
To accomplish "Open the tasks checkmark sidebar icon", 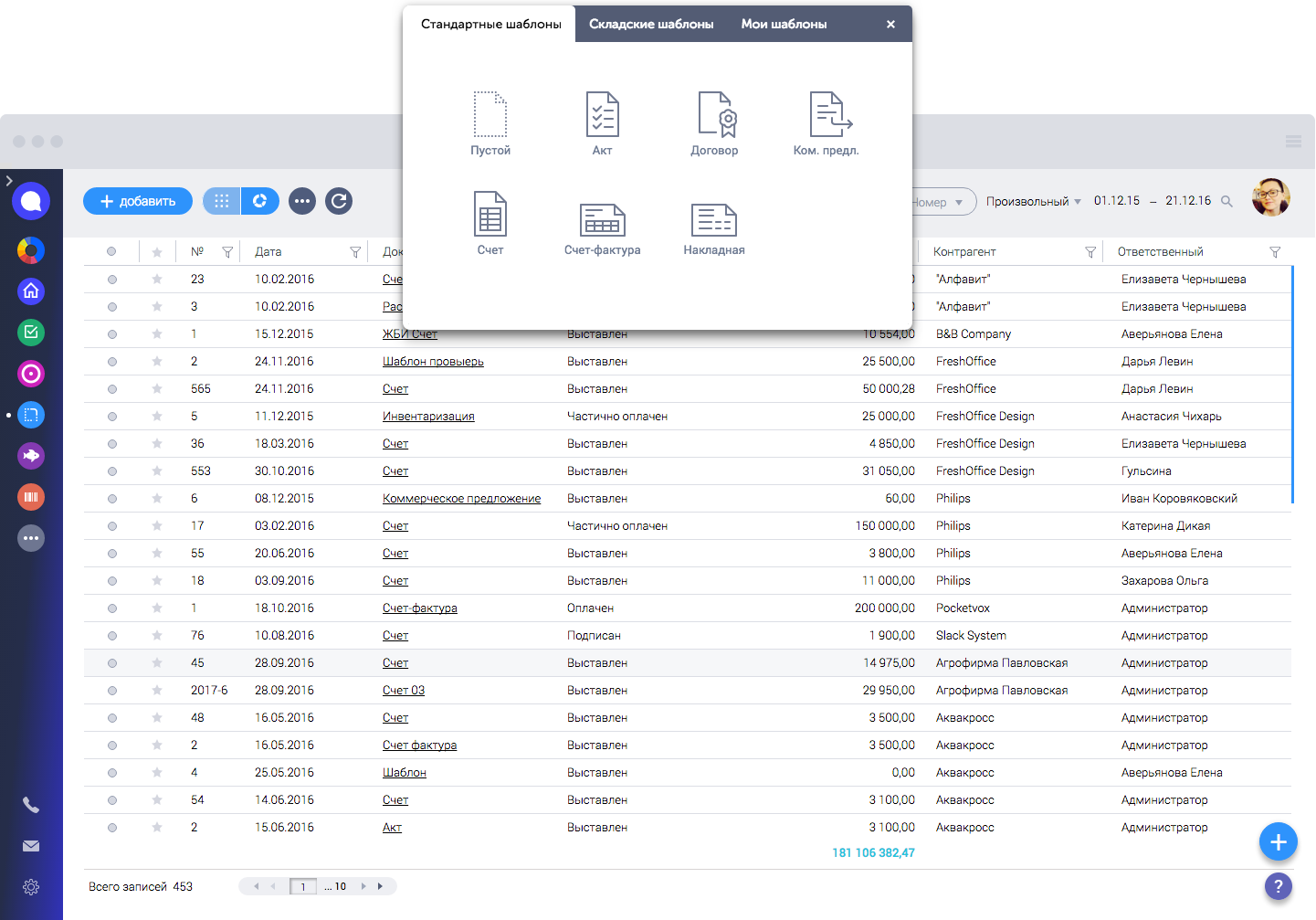I will (x=31, y=333).
